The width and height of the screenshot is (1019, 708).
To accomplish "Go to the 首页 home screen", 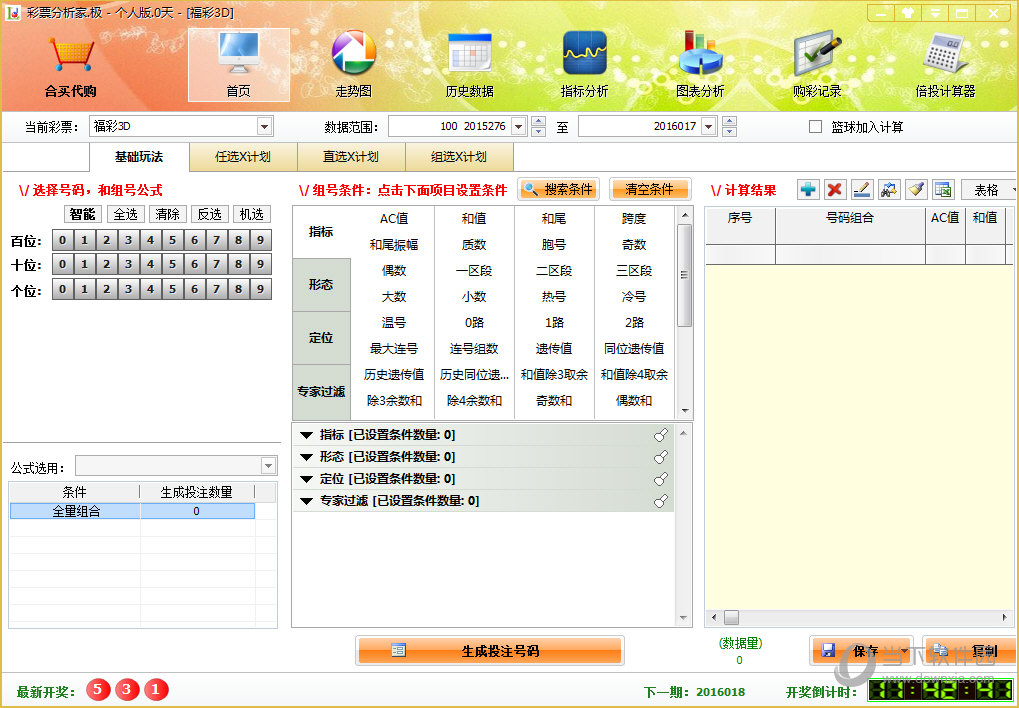I will [239, 65].
